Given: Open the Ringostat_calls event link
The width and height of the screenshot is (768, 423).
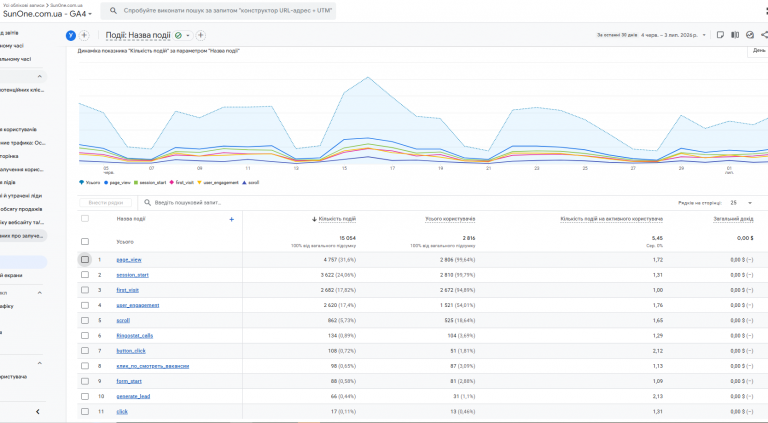Looking at the screenshot, I should (135, 336).
